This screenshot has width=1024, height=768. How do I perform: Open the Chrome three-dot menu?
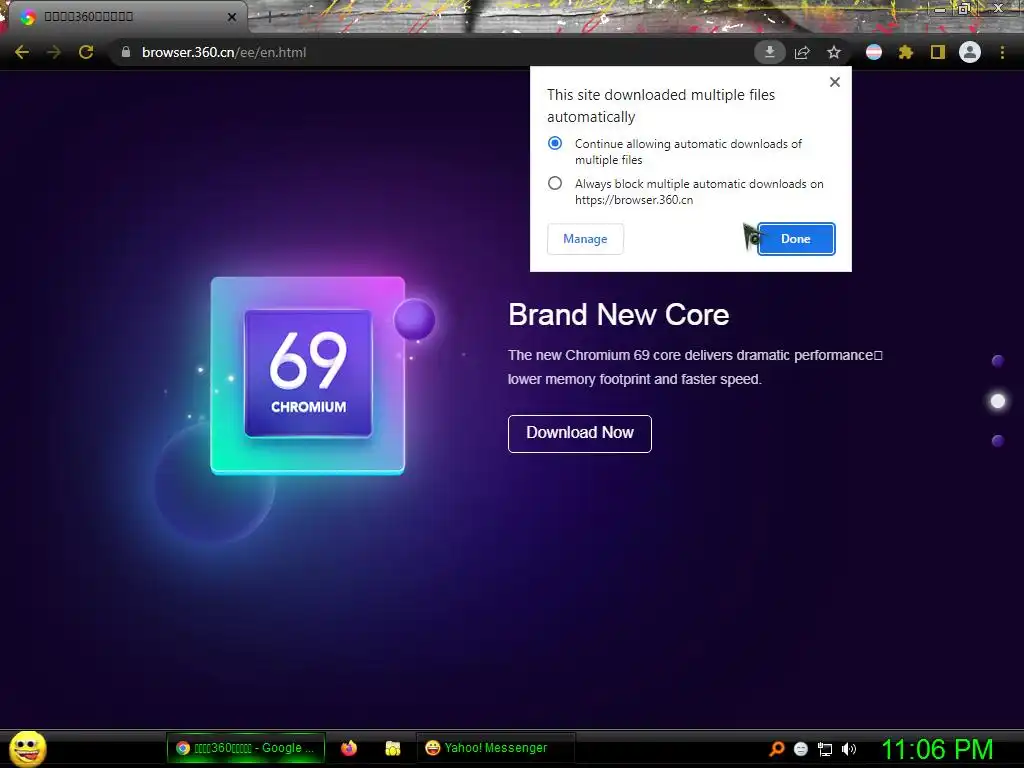tap(1002, 52)
